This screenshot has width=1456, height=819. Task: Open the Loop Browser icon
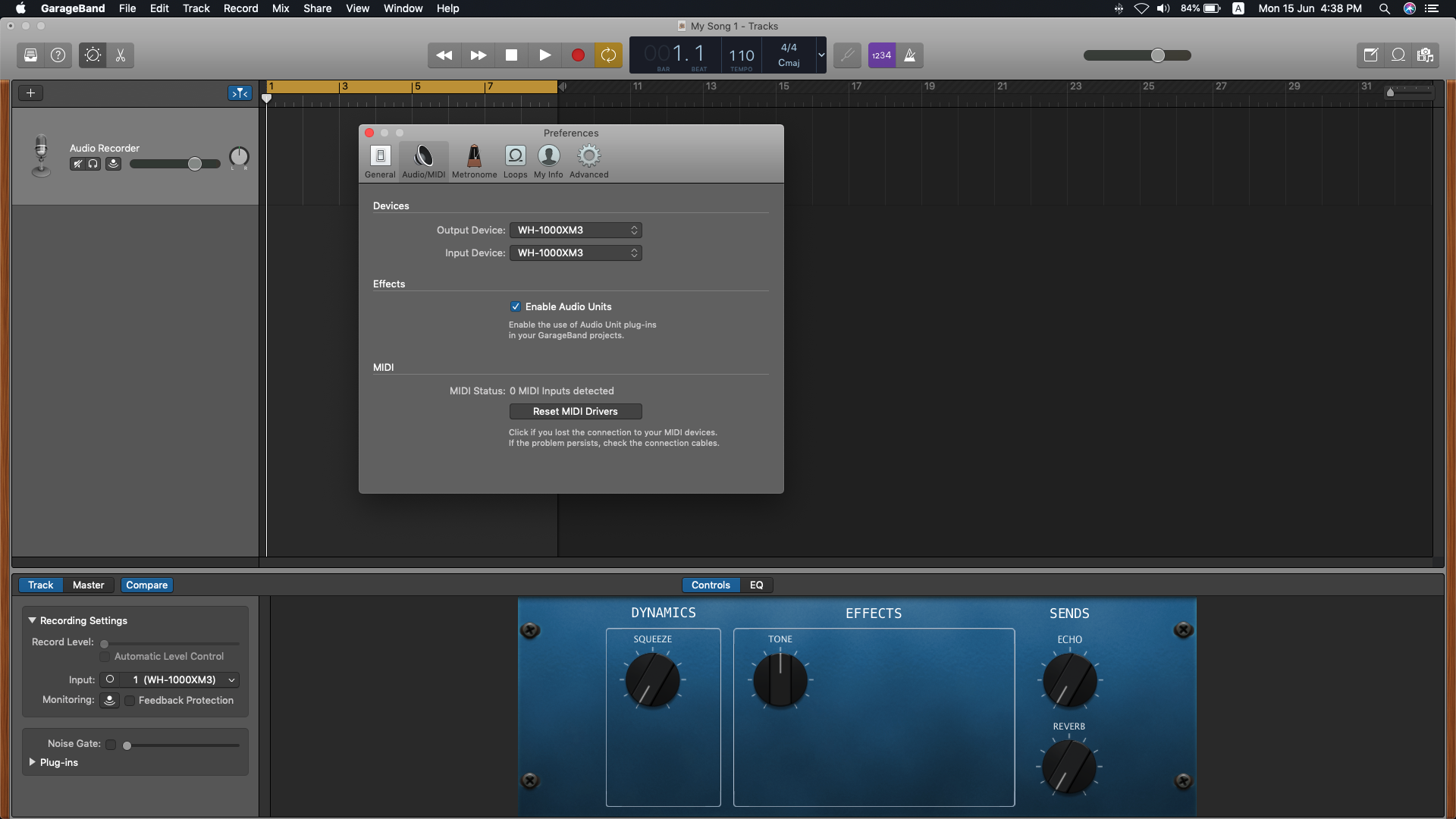click(x=1398, y=55)
